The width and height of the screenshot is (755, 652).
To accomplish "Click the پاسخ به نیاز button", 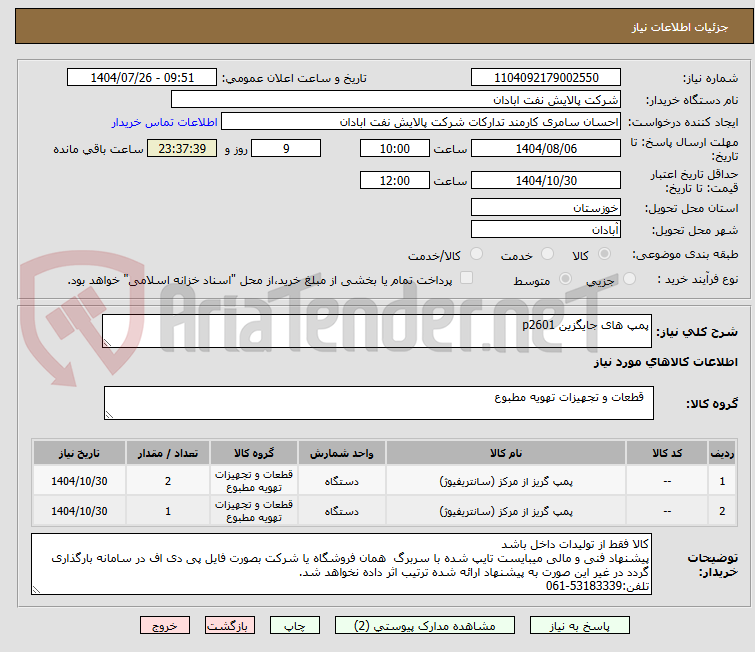I will [580, 626].
